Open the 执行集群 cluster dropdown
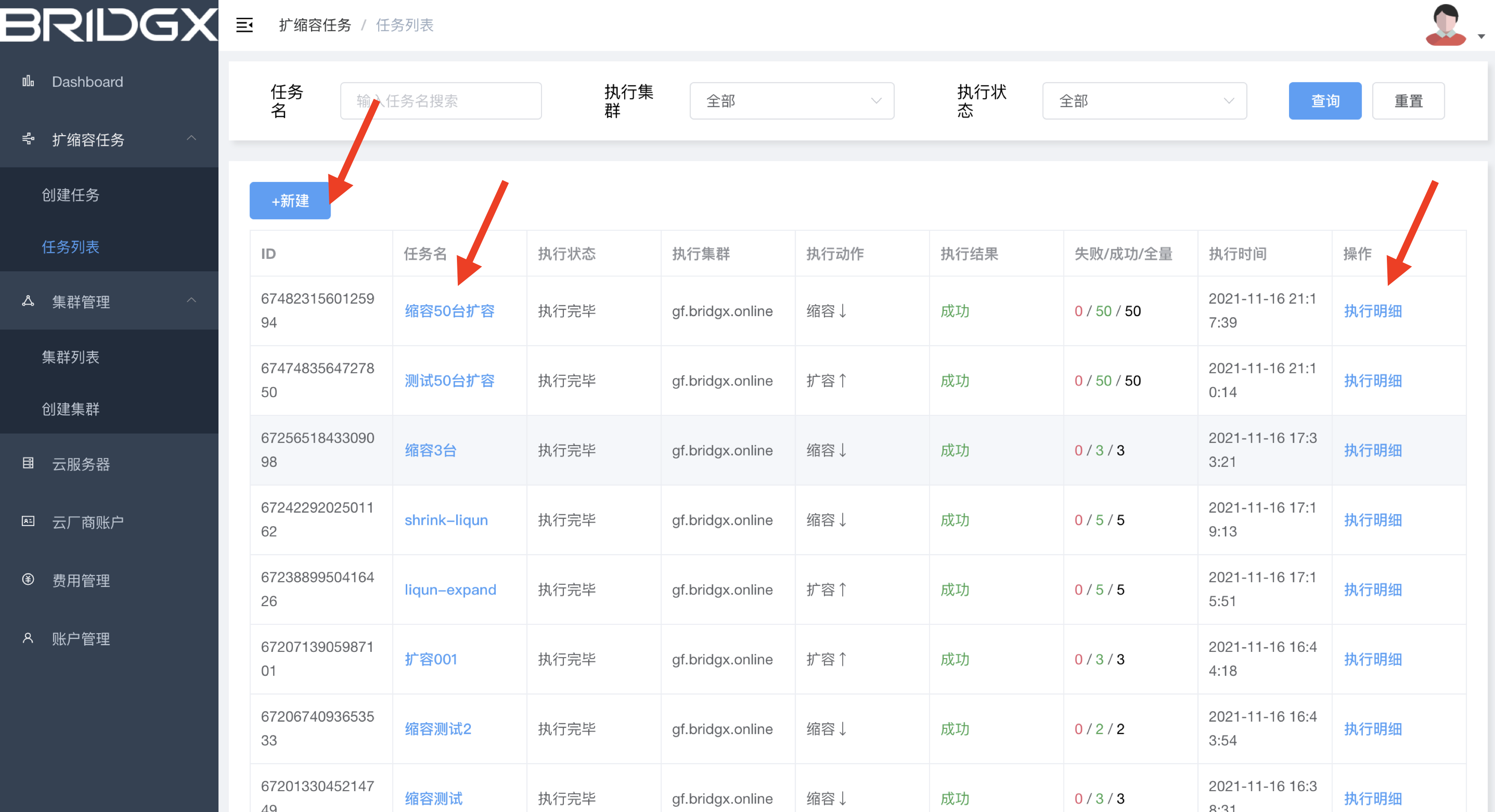This screenshot has width=1495, height=812. [791, 100]
